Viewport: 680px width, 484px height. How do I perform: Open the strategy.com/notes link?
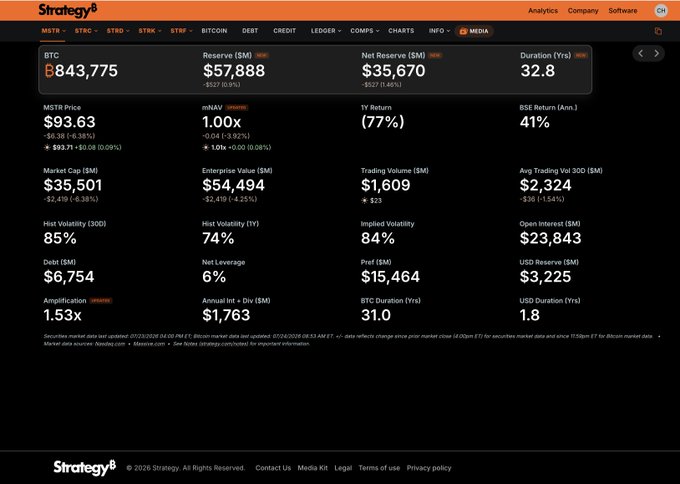(224, 344)
